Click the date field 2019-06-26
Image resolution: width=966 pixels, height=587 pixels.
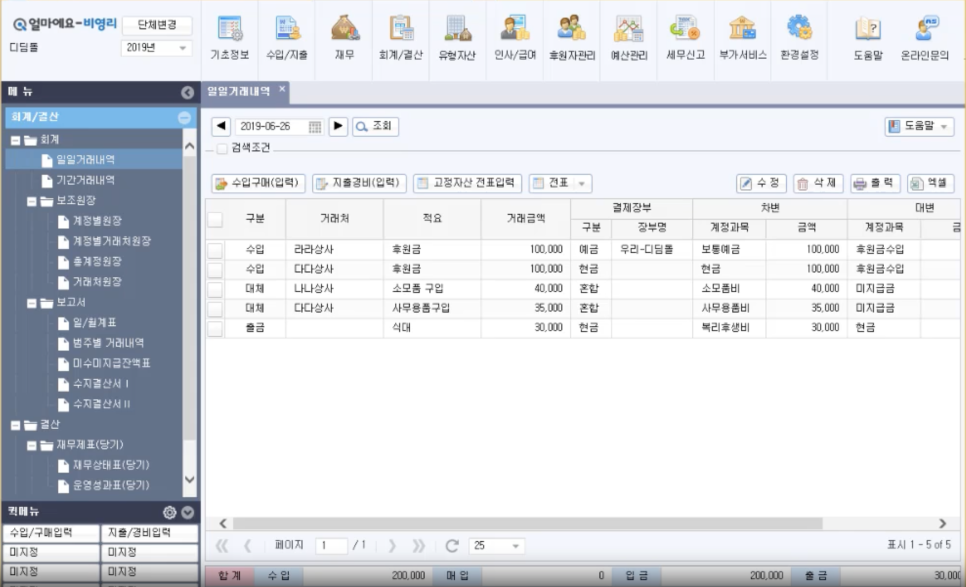pos(272,126)
